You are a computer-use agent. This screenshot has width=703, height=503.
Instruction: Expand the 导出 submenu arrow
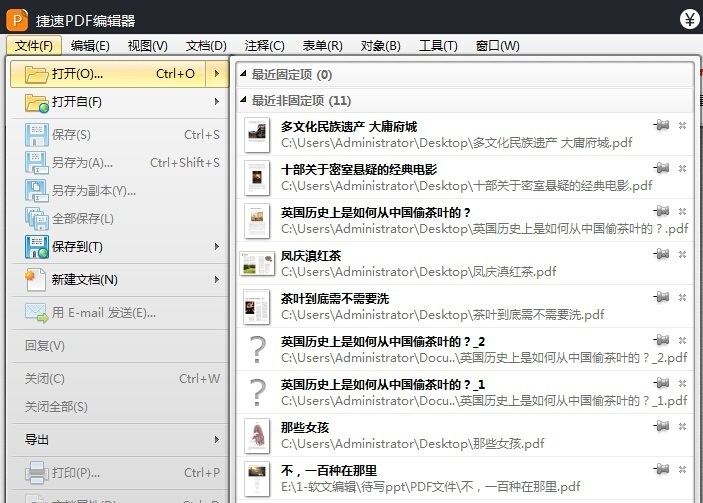pos(217,439)
